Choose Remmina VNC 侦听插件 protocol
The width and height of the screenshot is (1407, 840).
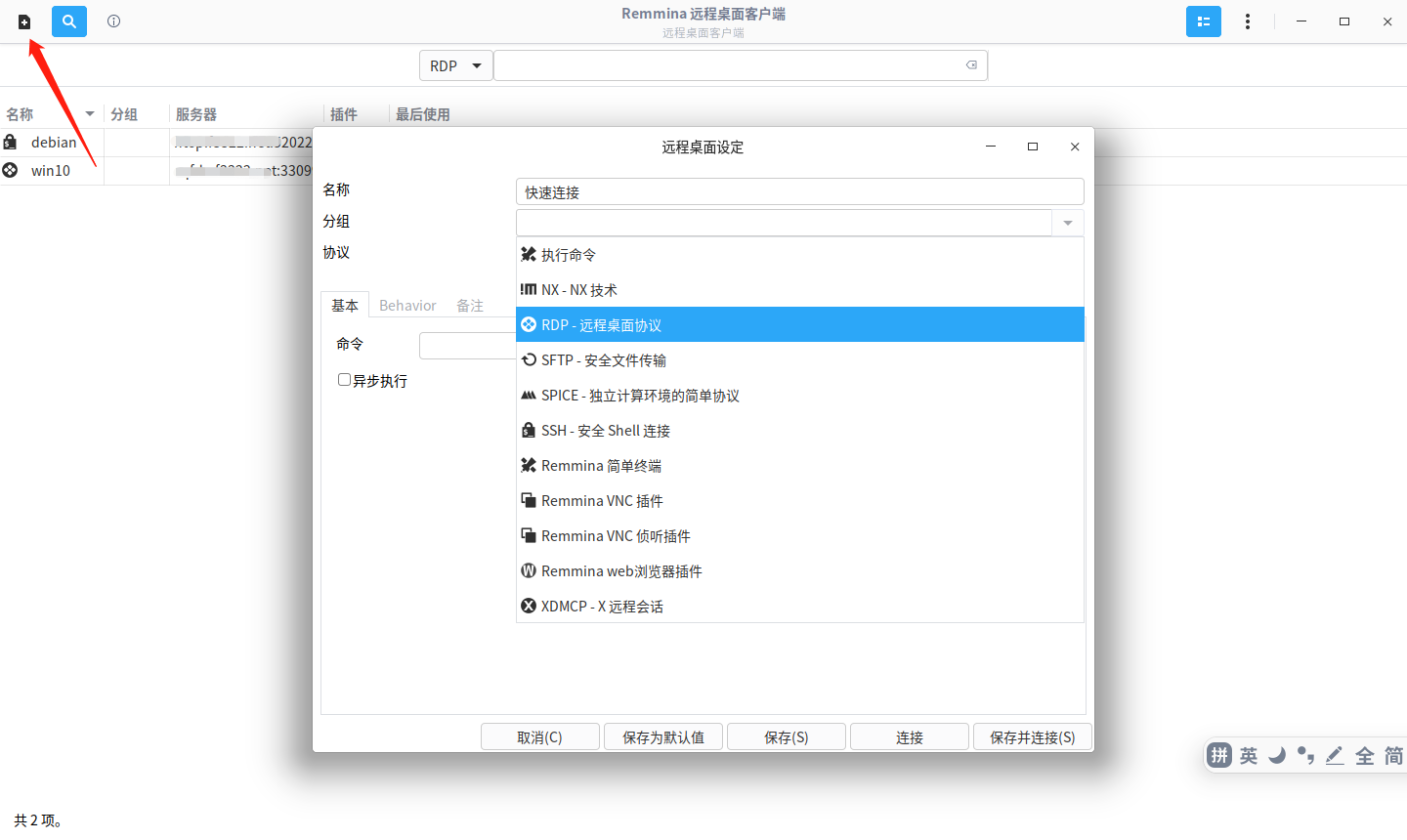click(800, 536)
